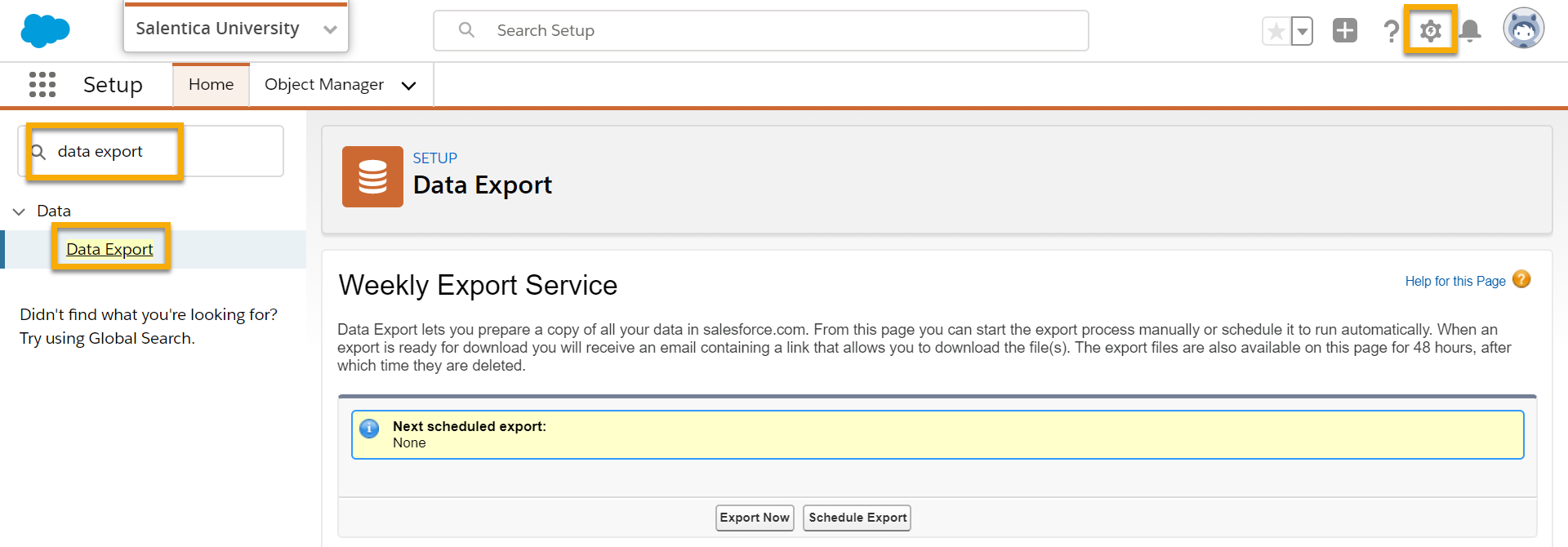Click the magnifier icon in Search Setup
Image resolution: width=1568 pixels, height=547 pixels.
point(466,30)
